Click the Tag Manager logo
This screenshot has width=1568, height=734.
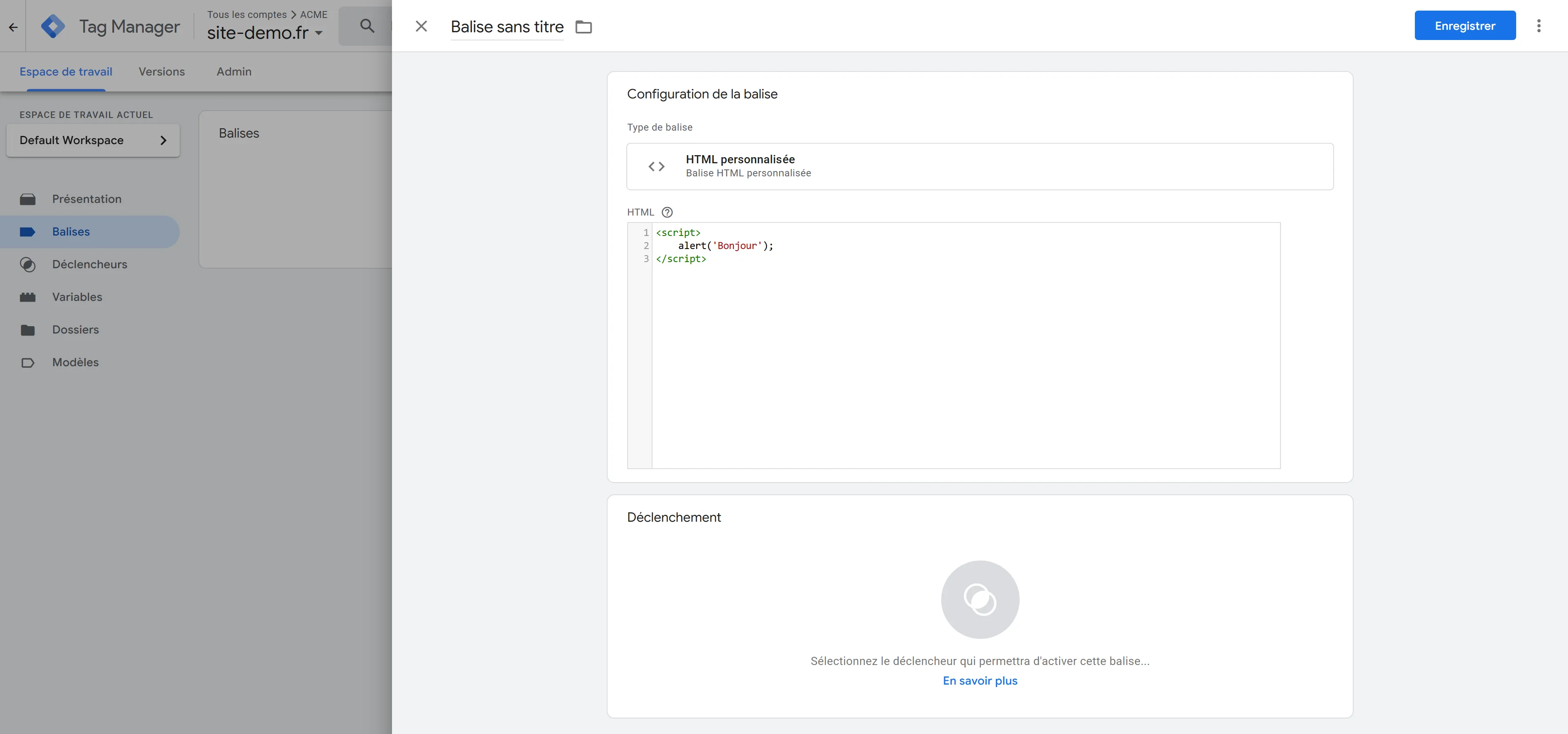coord(53,26)
